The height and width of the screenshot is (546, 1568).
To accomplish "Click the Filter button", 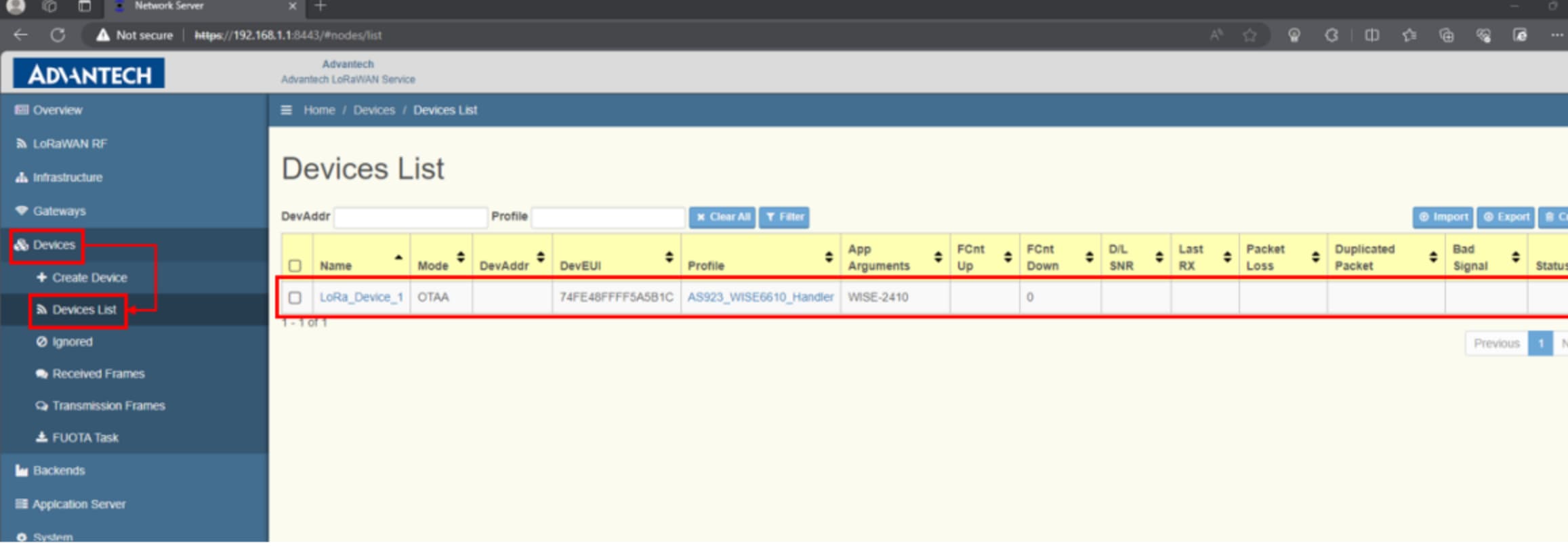I will [x=784, y=217].
